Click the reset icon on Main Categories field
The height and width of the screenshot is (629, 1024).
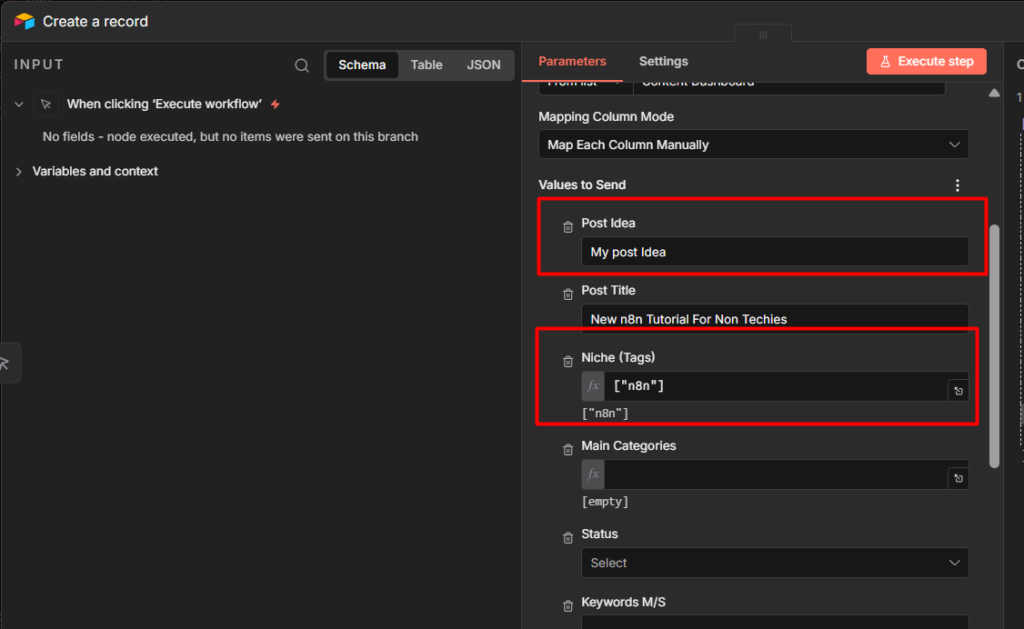[x=958, y=479]
